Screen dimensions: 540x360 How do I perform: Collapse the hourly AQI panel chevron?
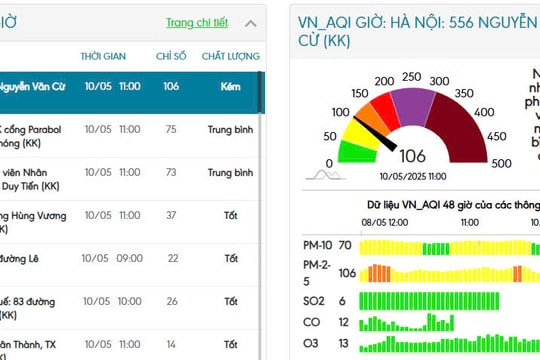(x=251, y=24)
